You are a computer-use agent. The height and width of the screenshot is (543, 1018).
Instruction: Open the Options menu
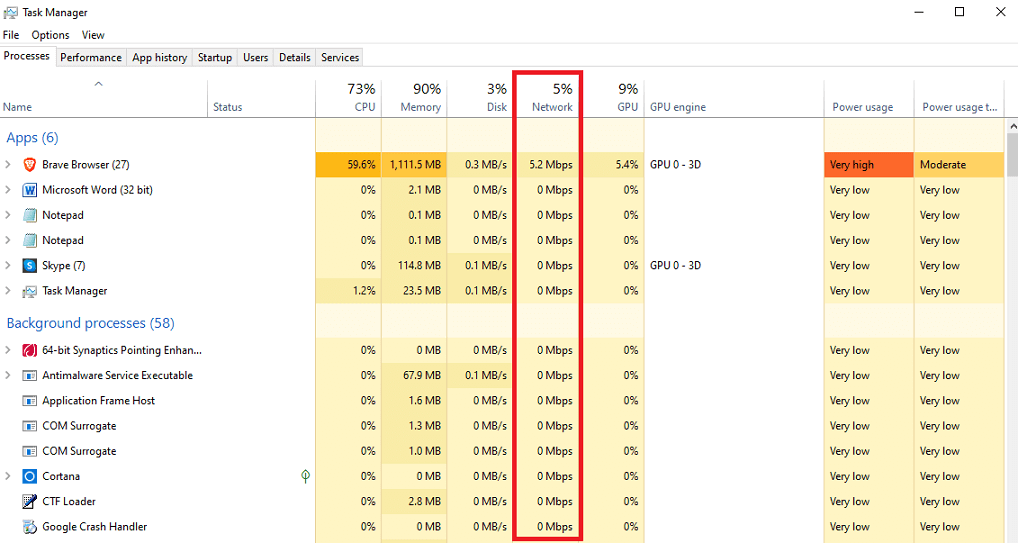[x=50, y=35]
